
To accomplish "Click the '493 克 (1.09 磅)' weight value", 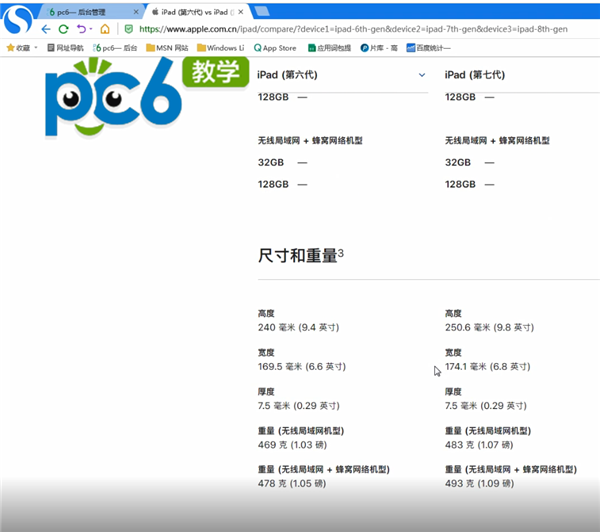I will 479,483.
